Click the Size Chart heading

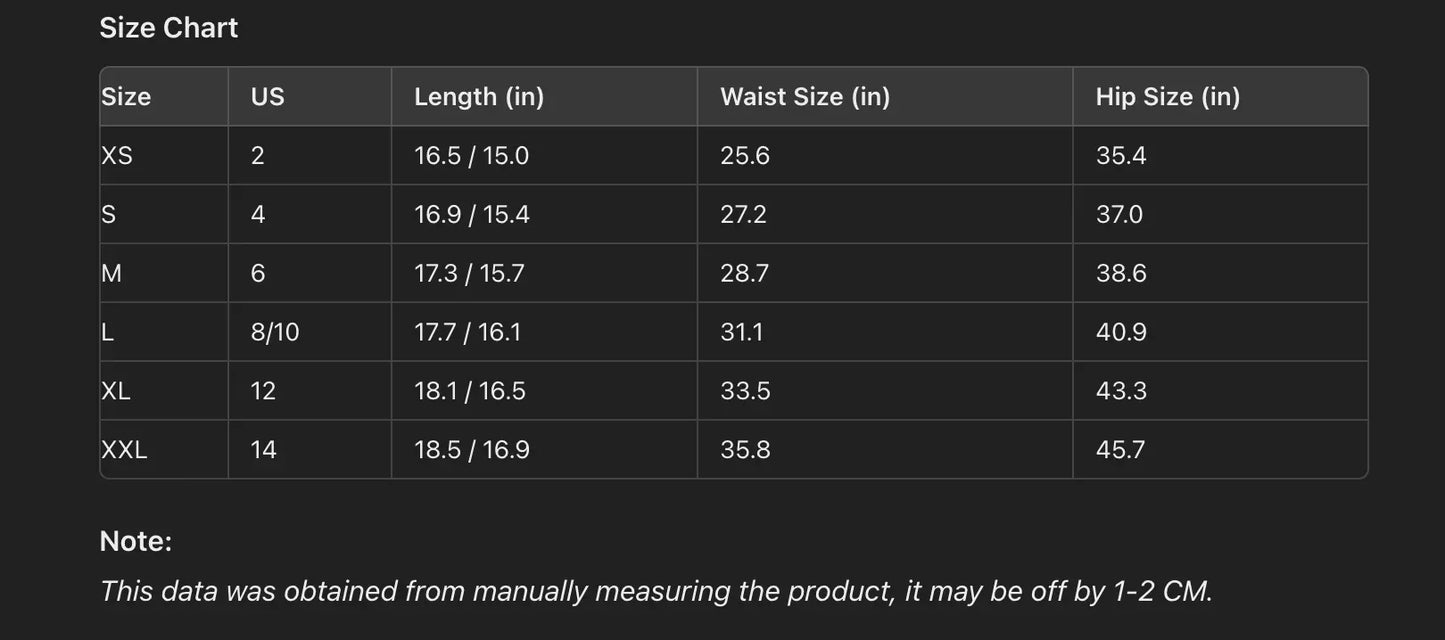[x=168, y=28]
